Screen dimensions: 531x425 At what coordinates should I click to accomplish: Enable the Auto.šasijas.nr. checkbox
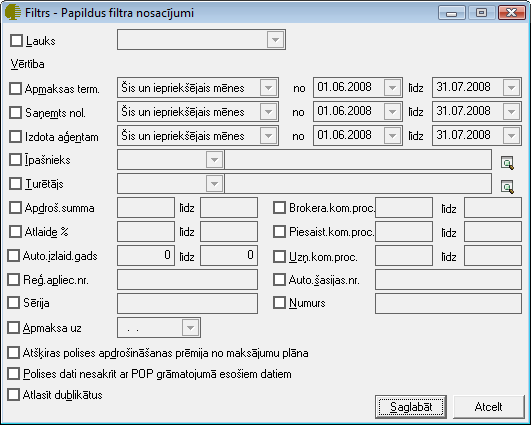pos(279,280)
